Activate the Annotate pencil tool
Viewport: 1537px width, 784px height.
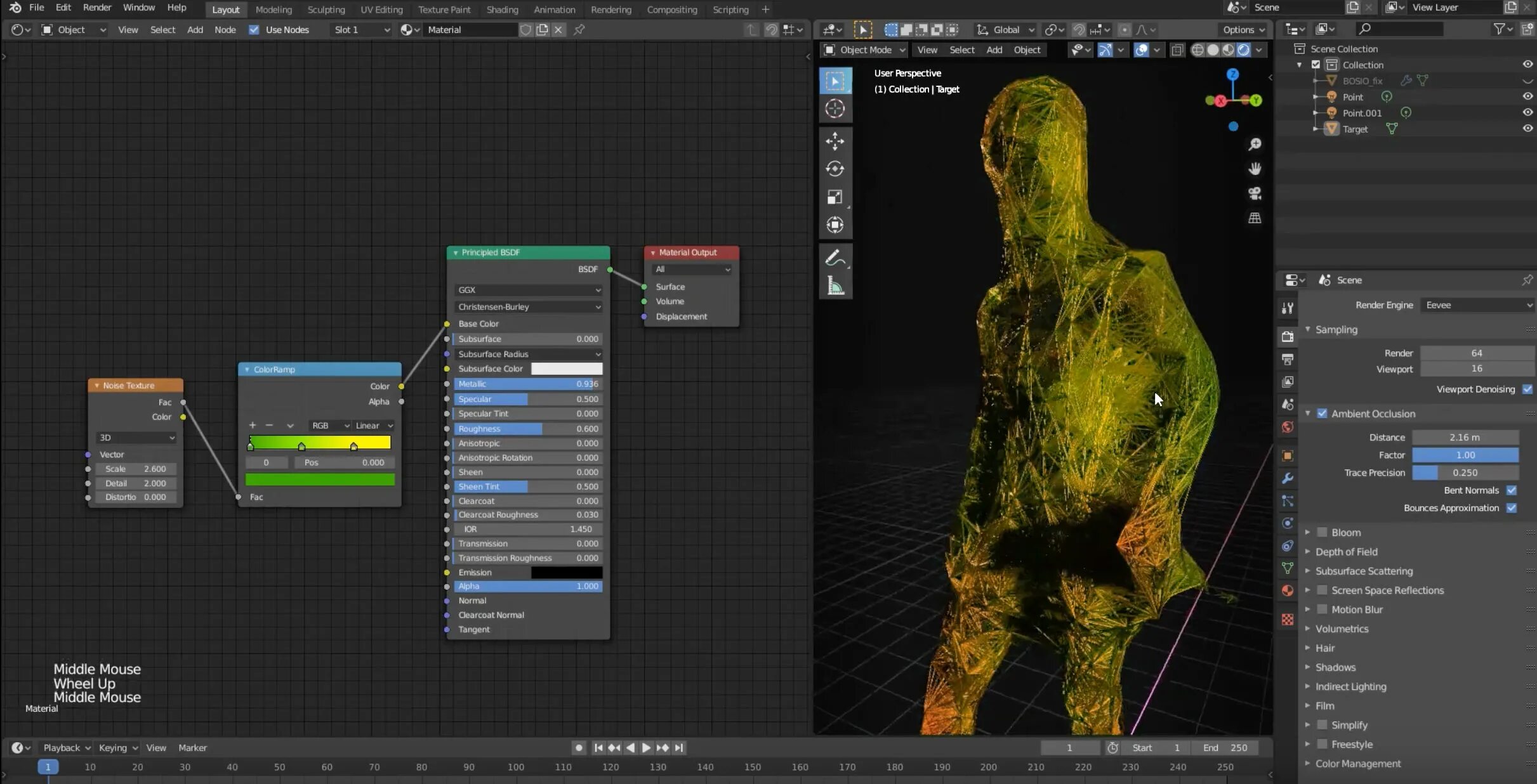834,258
